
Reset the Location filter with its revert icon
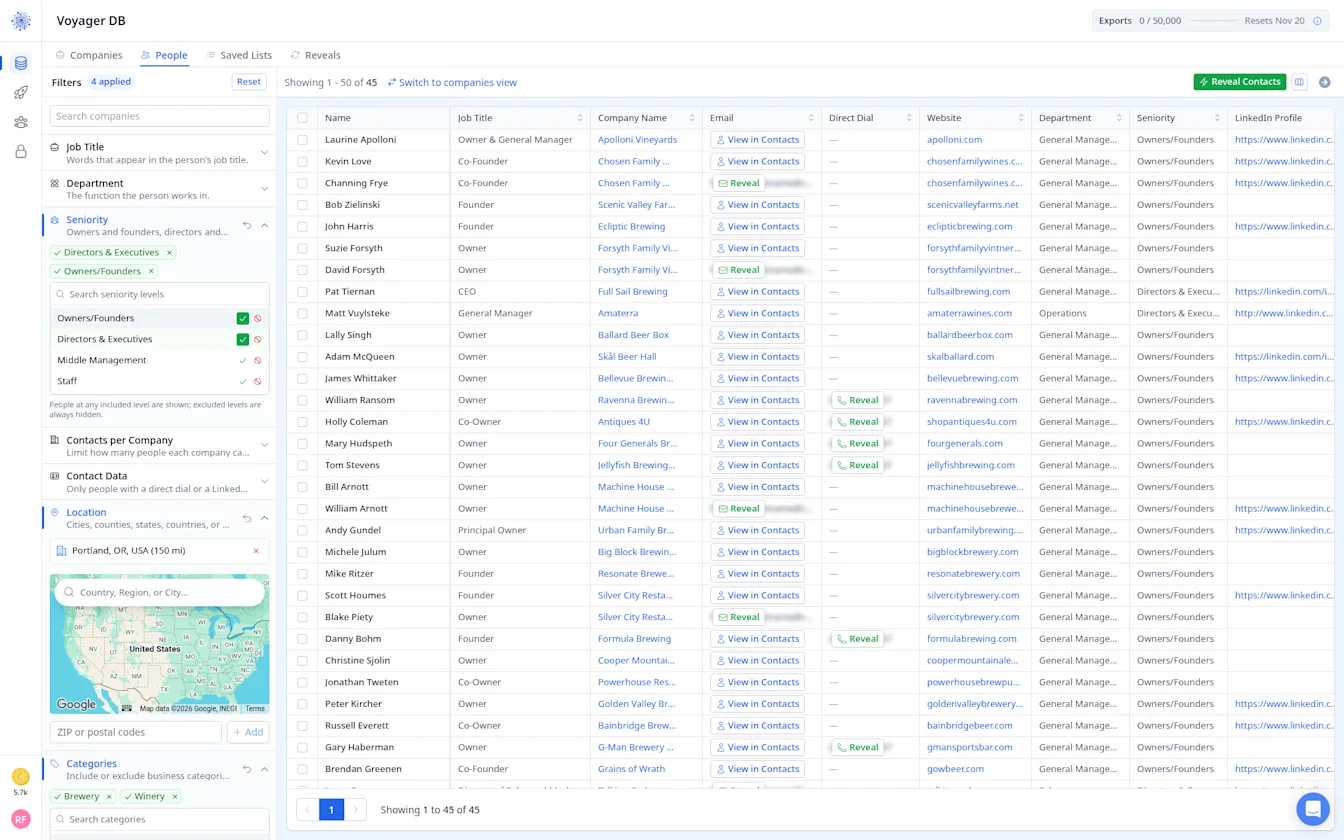tap(247, 518)
